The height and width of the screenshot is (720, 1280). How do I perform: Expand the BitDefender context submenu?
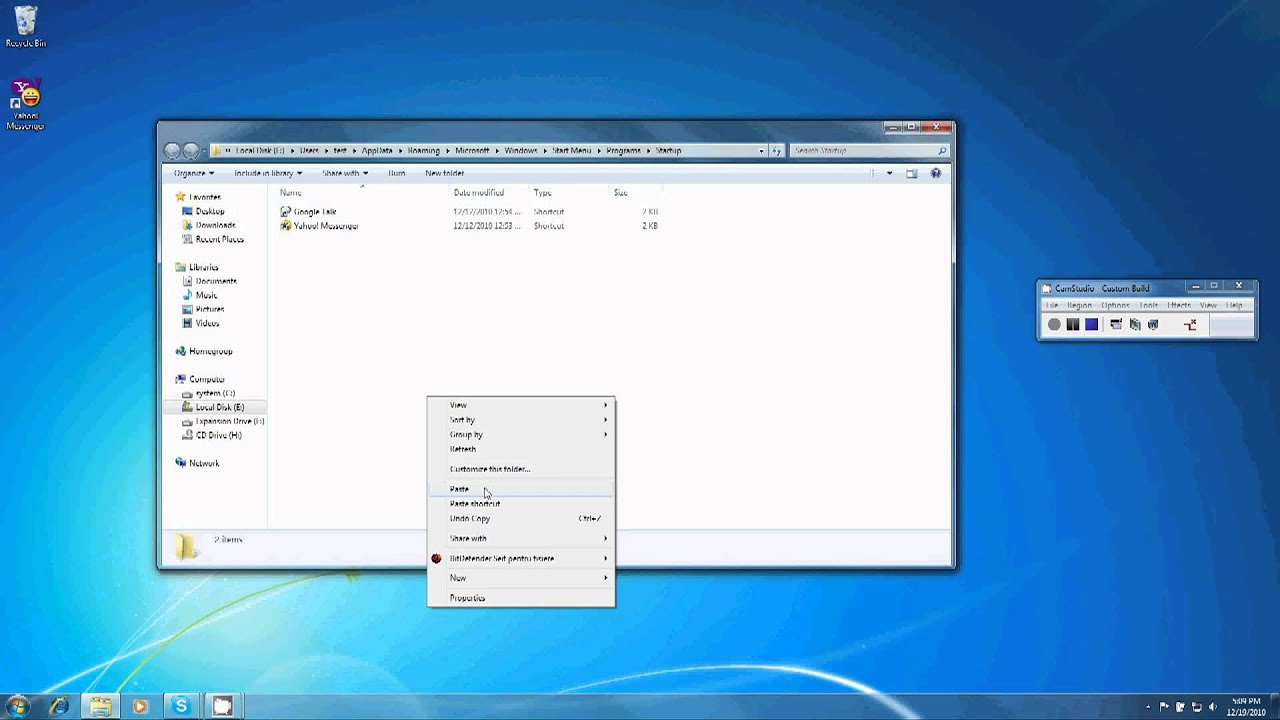tap(521, 558)
